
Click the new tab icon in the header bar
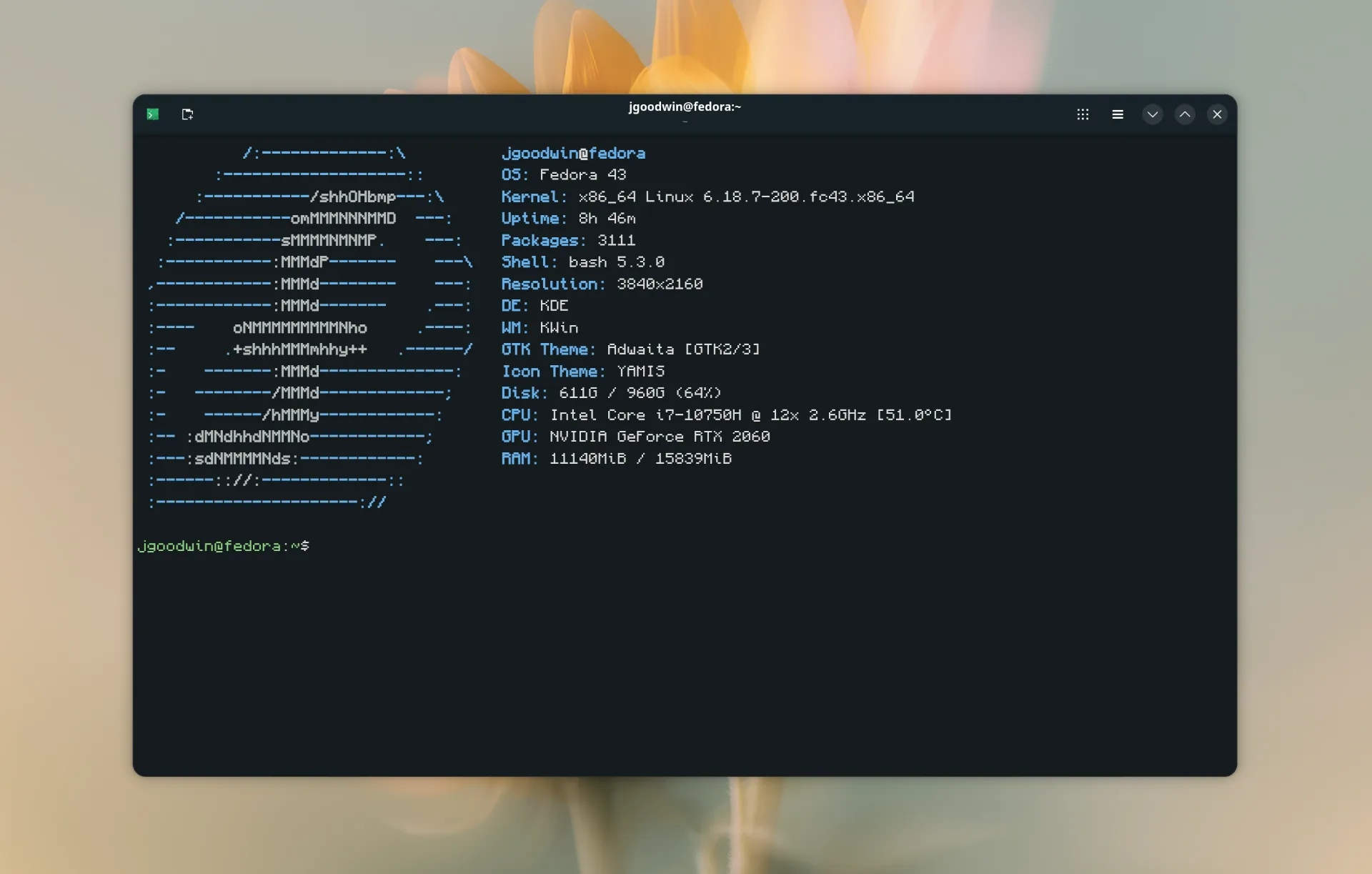[187, 114]
